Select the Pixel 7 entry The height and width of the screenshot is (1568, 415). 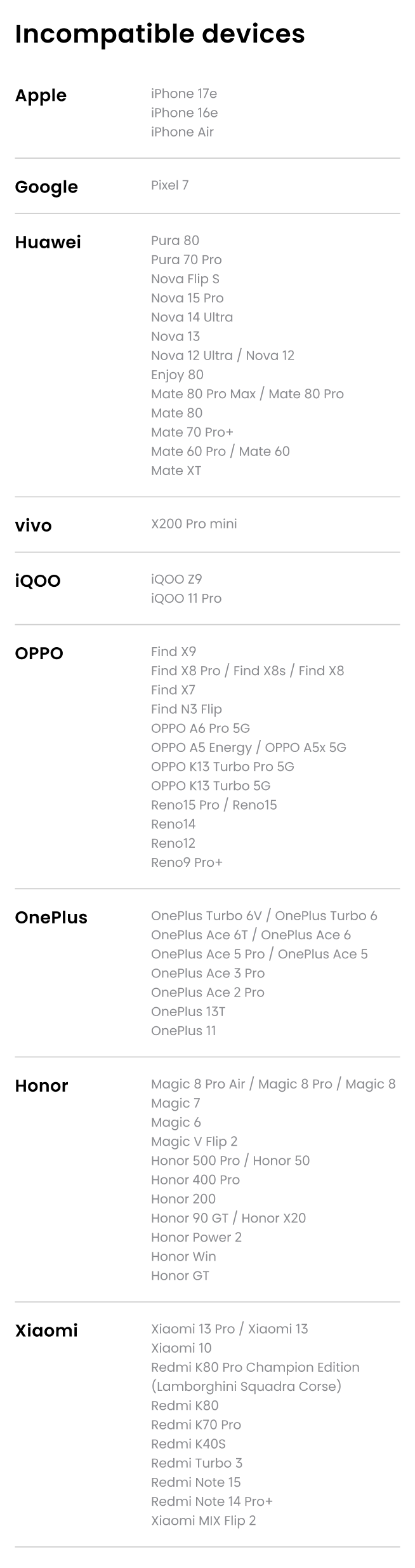pyautogui.click(x=169, y=185)
